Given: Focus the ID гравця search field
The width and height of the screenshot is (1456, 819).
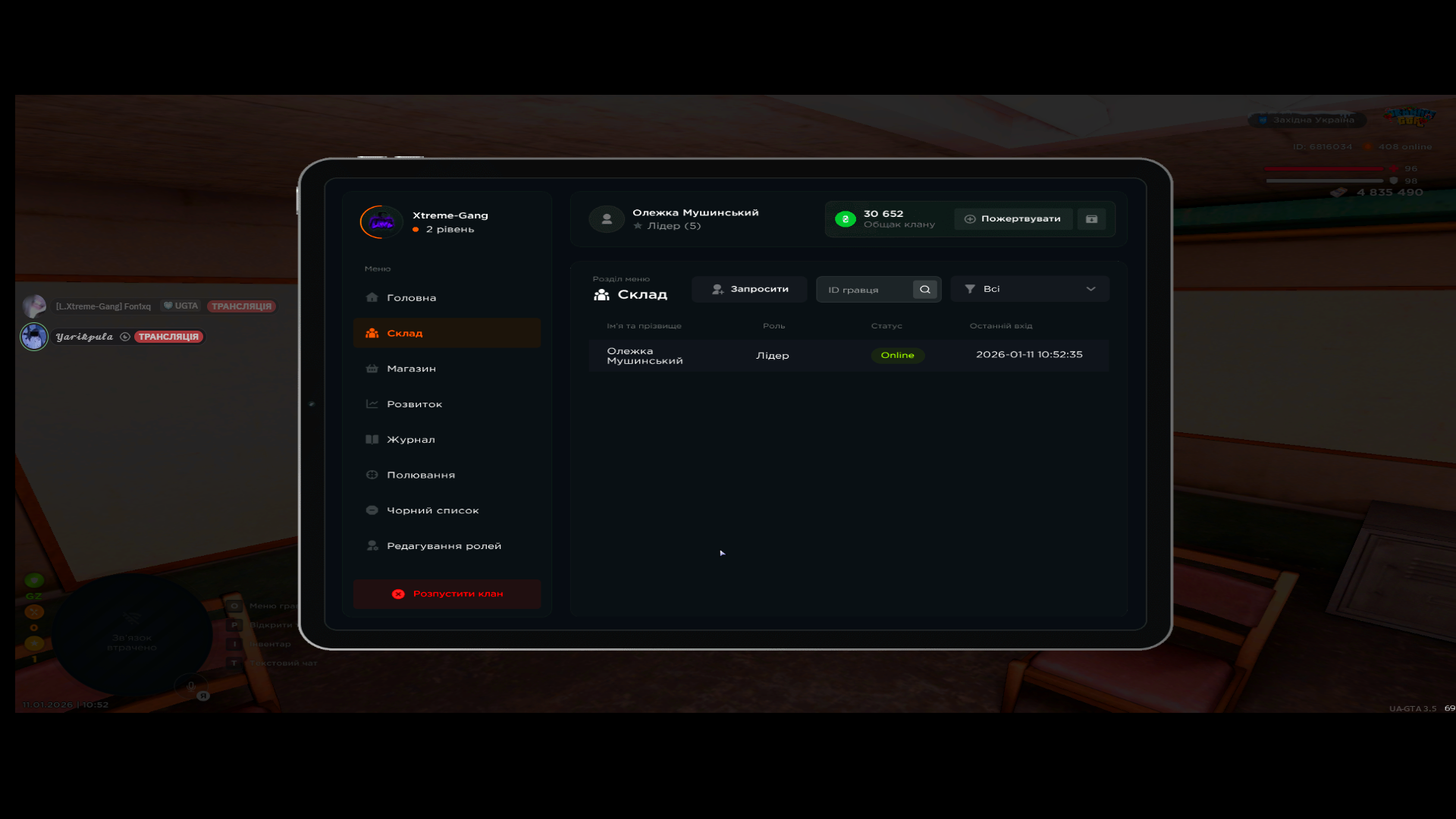Looking at the screenshot, I should point(864,290).
